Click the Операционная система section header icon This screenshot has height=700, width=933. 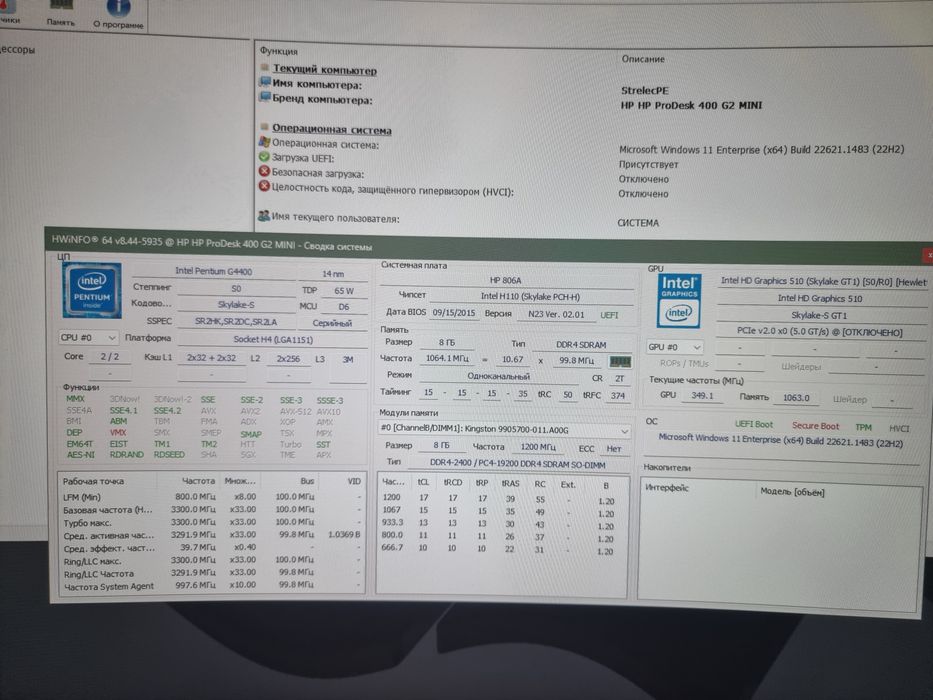pos(264,127)
